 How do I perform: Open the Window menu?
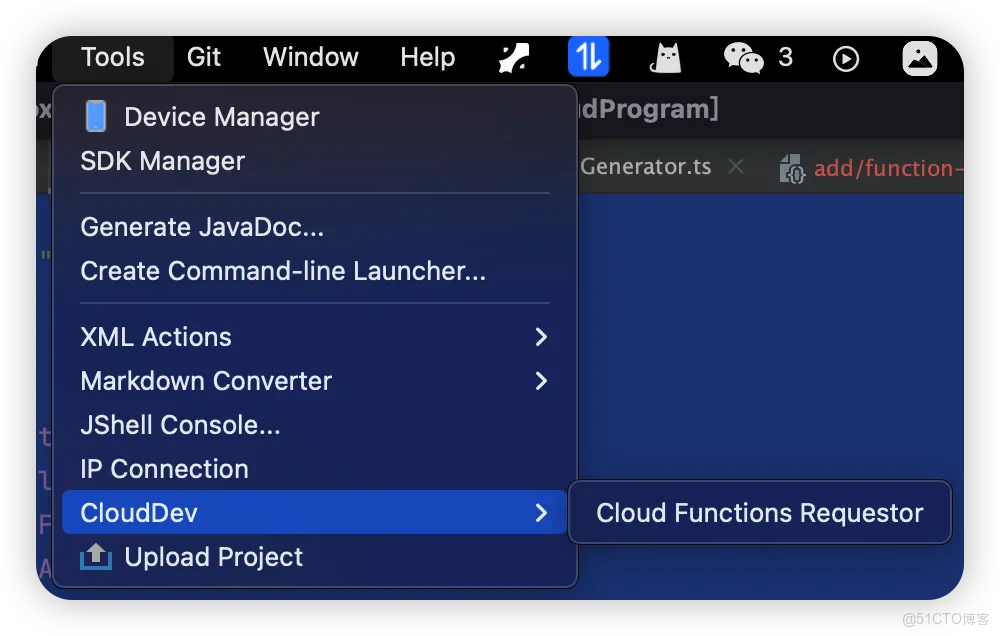click(311, 57)
